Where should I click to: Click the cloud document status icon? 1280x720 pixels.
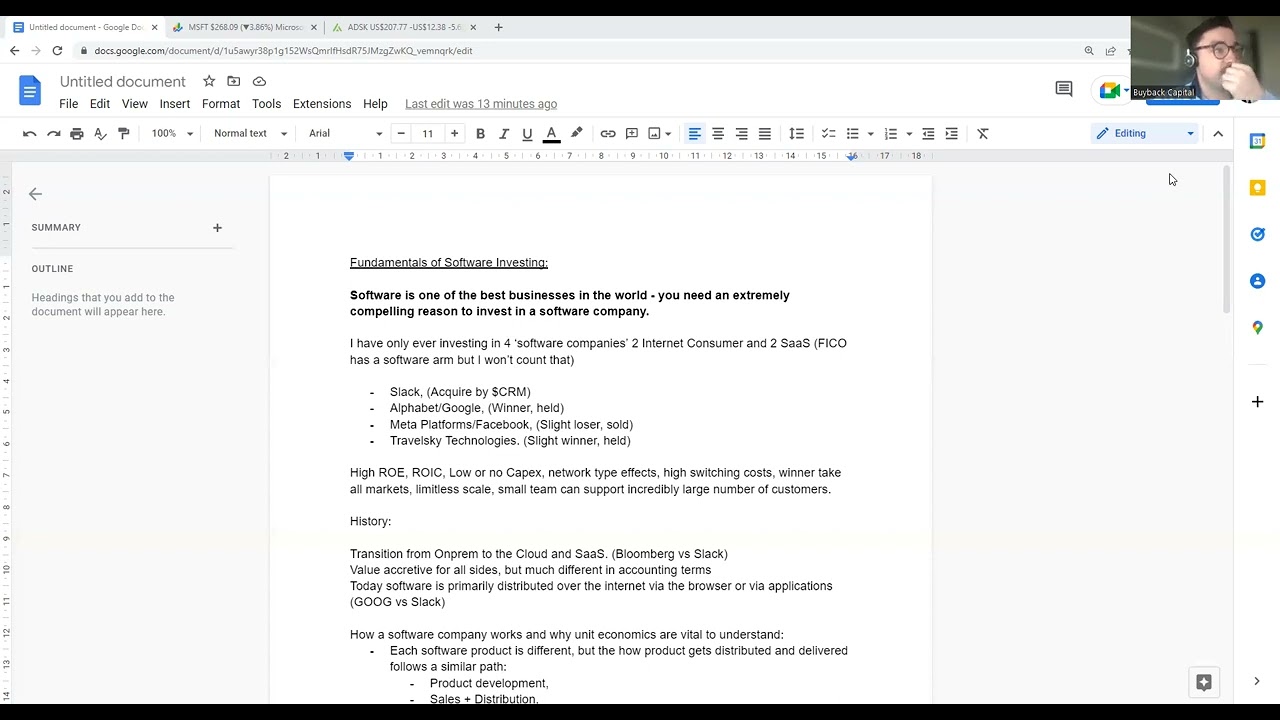coord(259,81)
